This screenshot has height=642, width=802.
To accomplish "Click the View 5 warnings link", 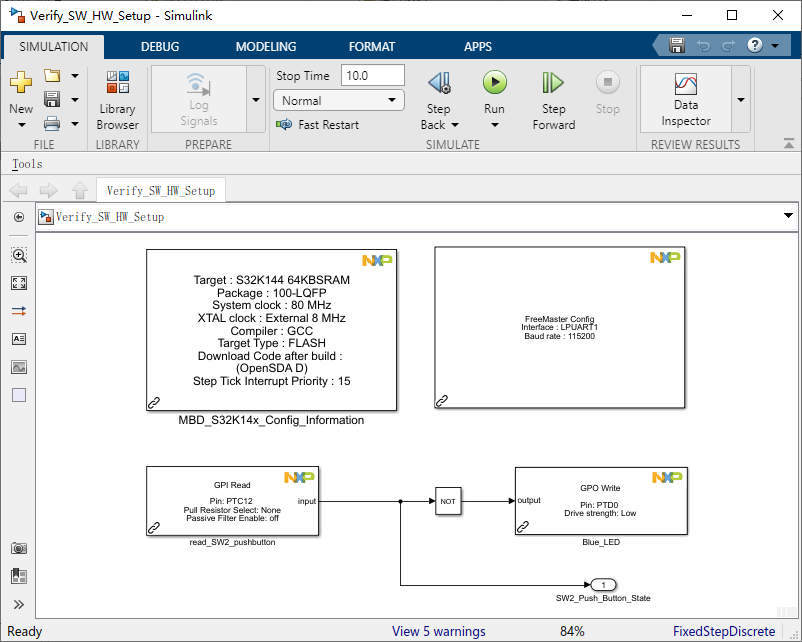I will [x=438, y=631].
